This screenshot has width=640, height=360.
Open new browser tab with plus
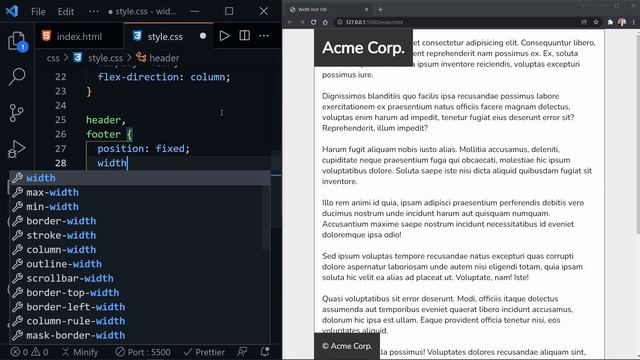[380, 9]
